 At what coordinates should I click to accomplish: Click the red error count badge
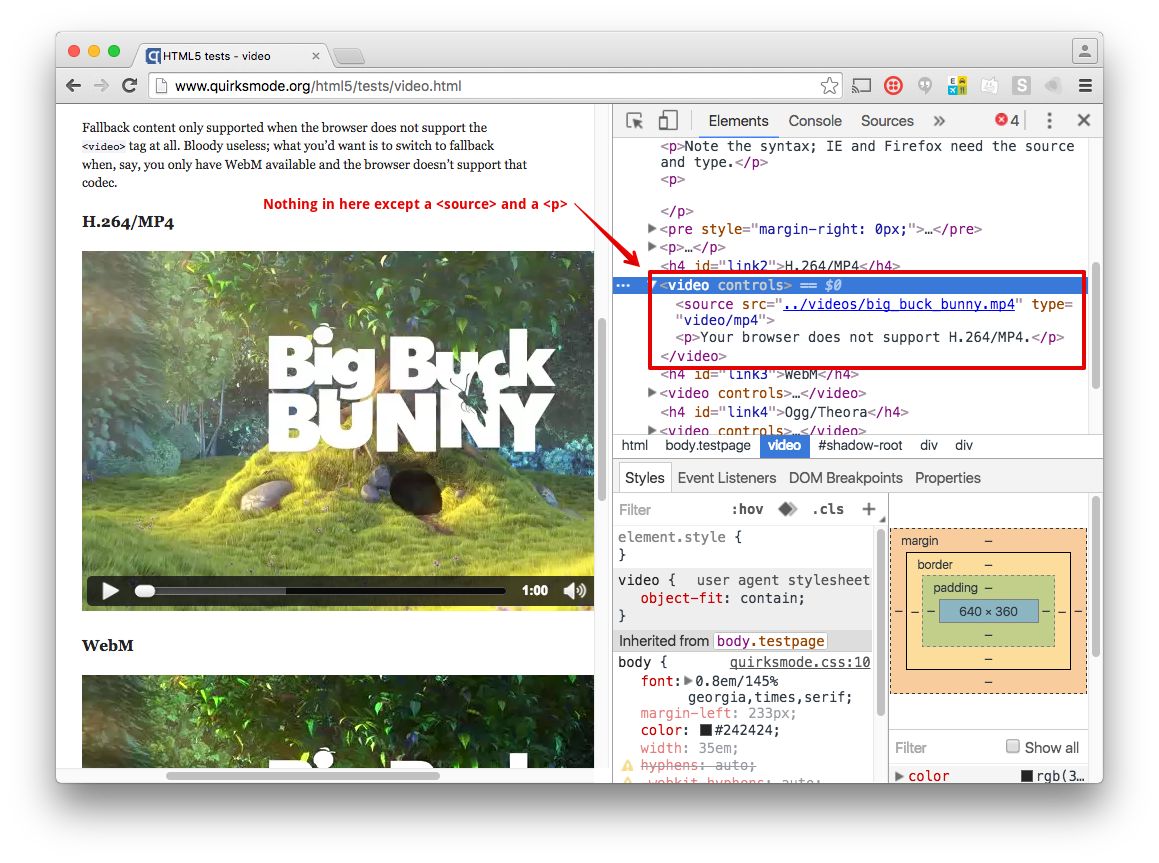pyautogui.click(x=1007, y=120)
